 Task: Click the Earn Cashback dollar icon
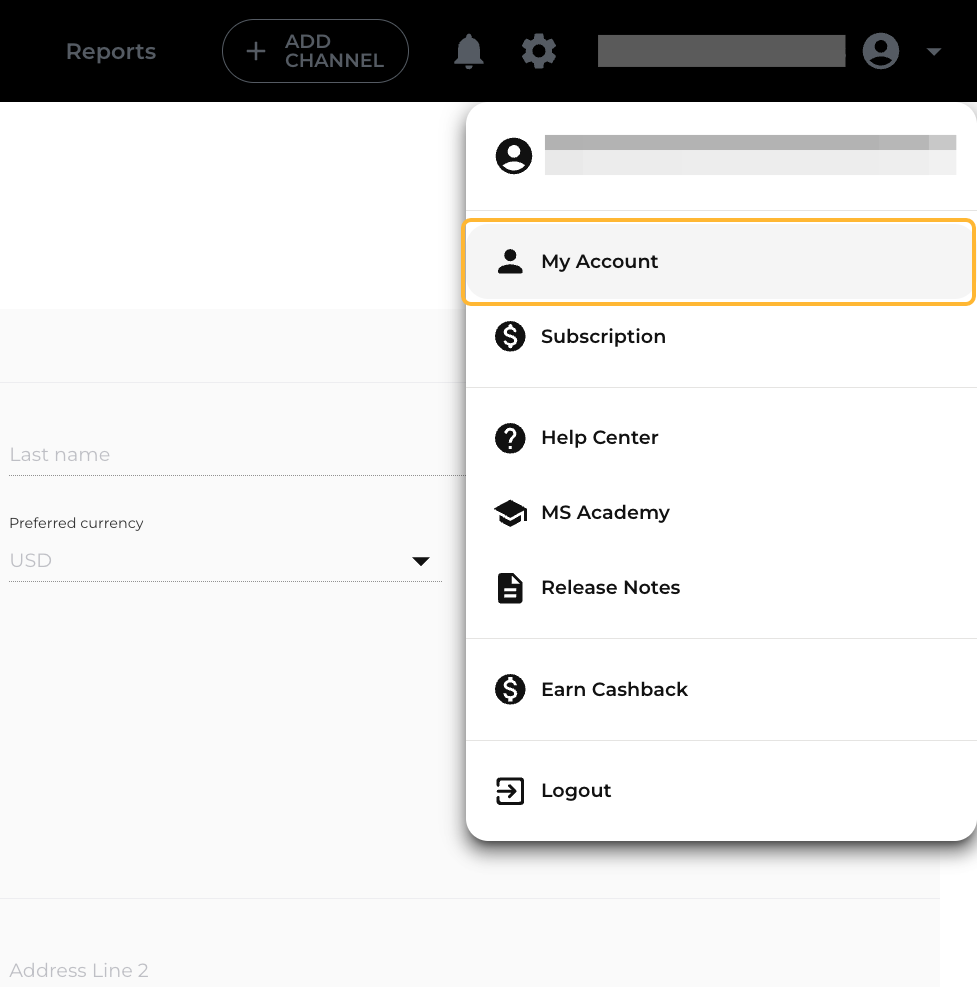click(x=510, y=689)
